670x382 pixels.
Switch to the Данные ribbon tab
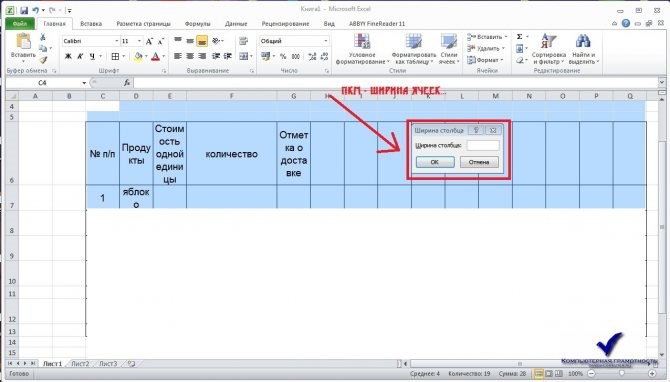pyautogui.click(x=236, y=24)
